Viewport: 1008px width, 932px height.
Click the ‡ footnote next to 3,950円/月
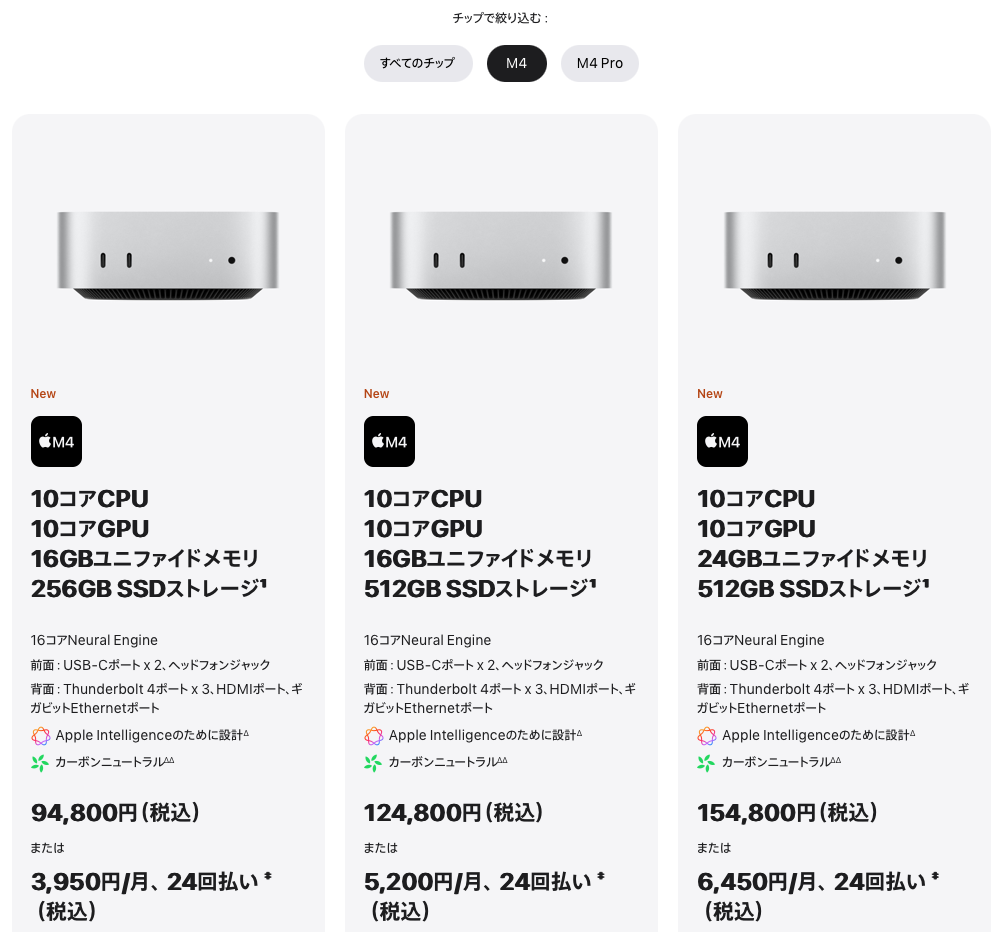pos(268,877)
